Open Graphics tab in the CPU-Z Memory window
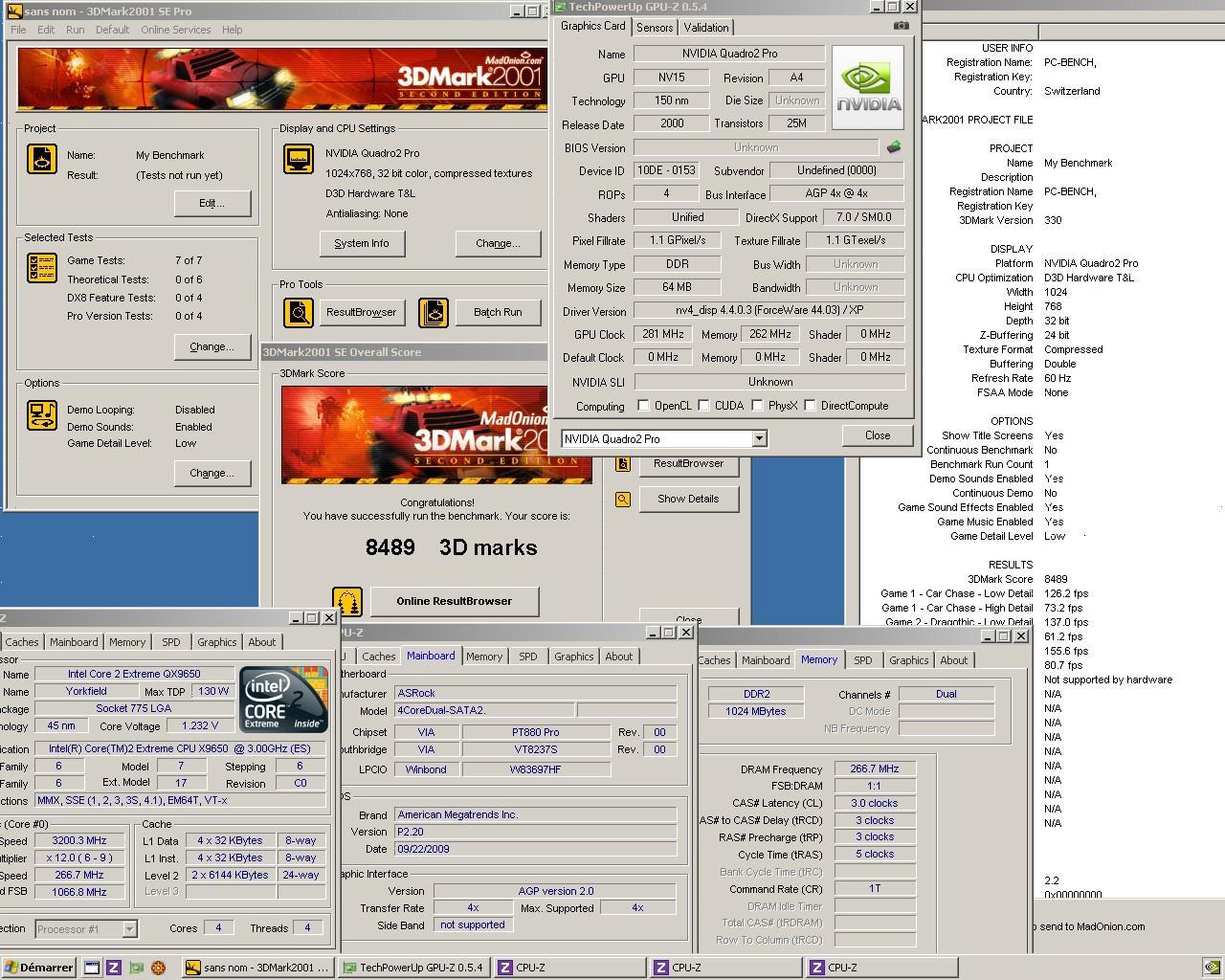1225x980 pixels. (908, 660)
